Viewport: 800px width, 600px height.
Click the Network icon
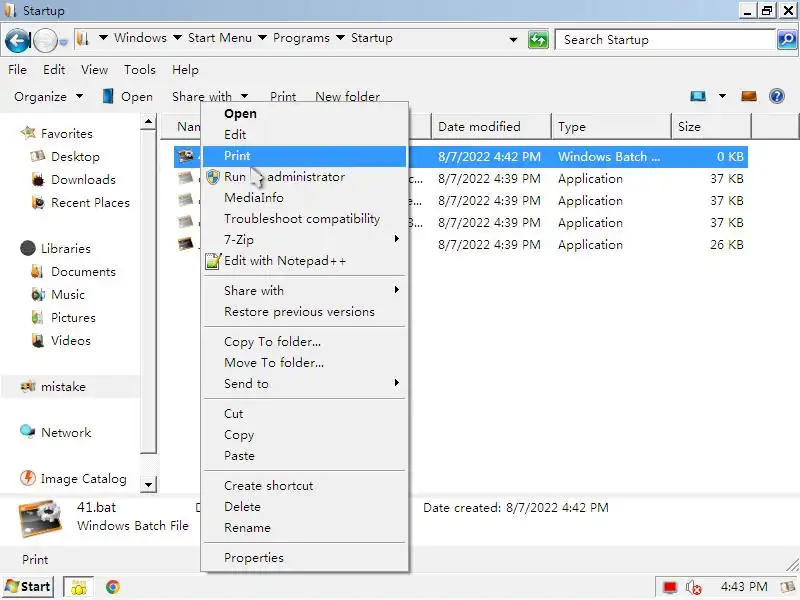tap(28, 432)
